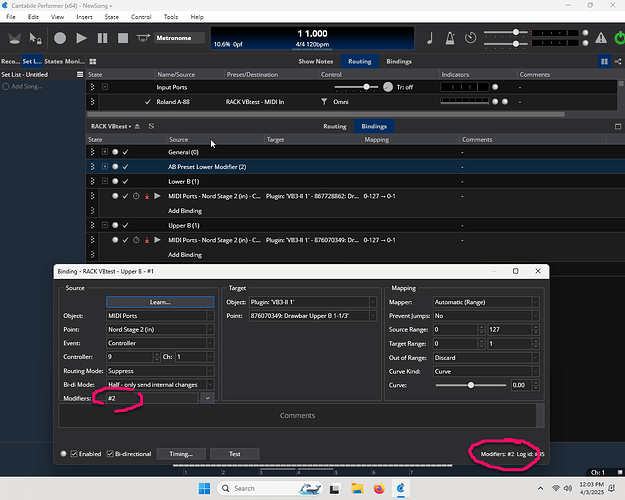Toggle the Roland A-88 route checkmark
625x500 pixels.
coord(147,102)
